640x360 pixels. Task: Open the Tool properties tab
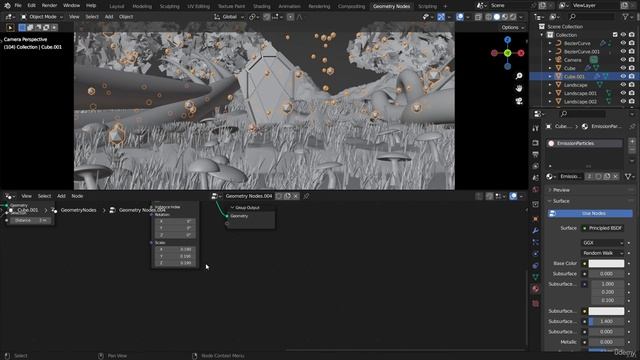click(536, 129)
